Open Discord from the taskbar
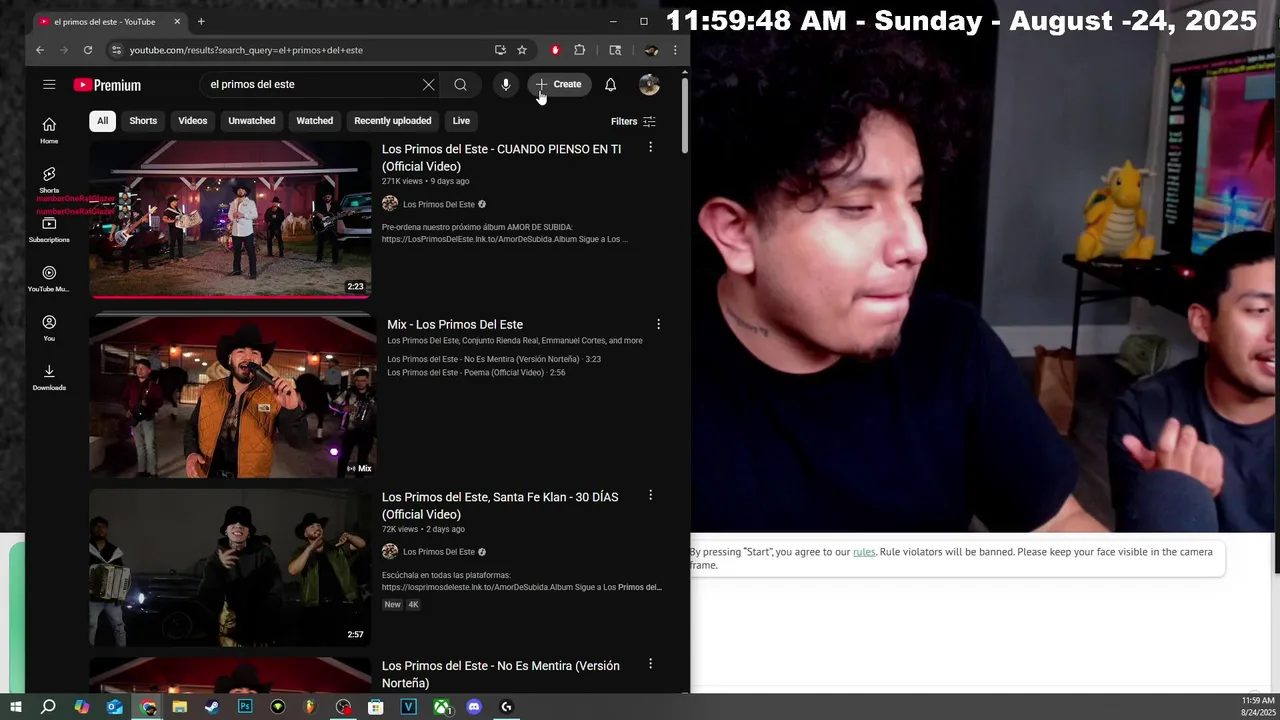Screen dimensions: 1280x720 pos(474,707)
